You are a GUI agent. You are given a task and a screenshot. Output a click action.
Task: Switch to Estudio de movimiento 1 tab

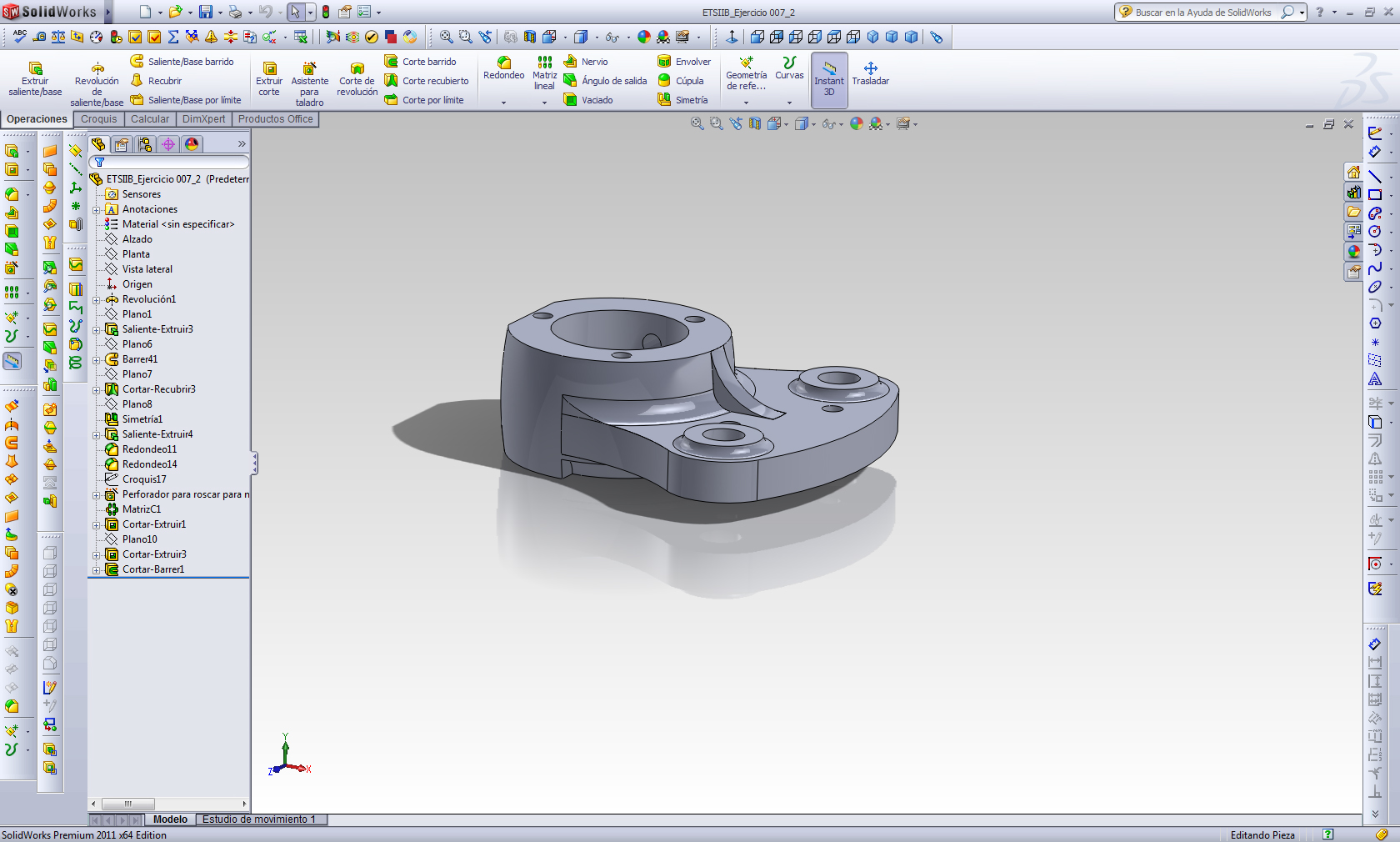(x=259, y=819)
